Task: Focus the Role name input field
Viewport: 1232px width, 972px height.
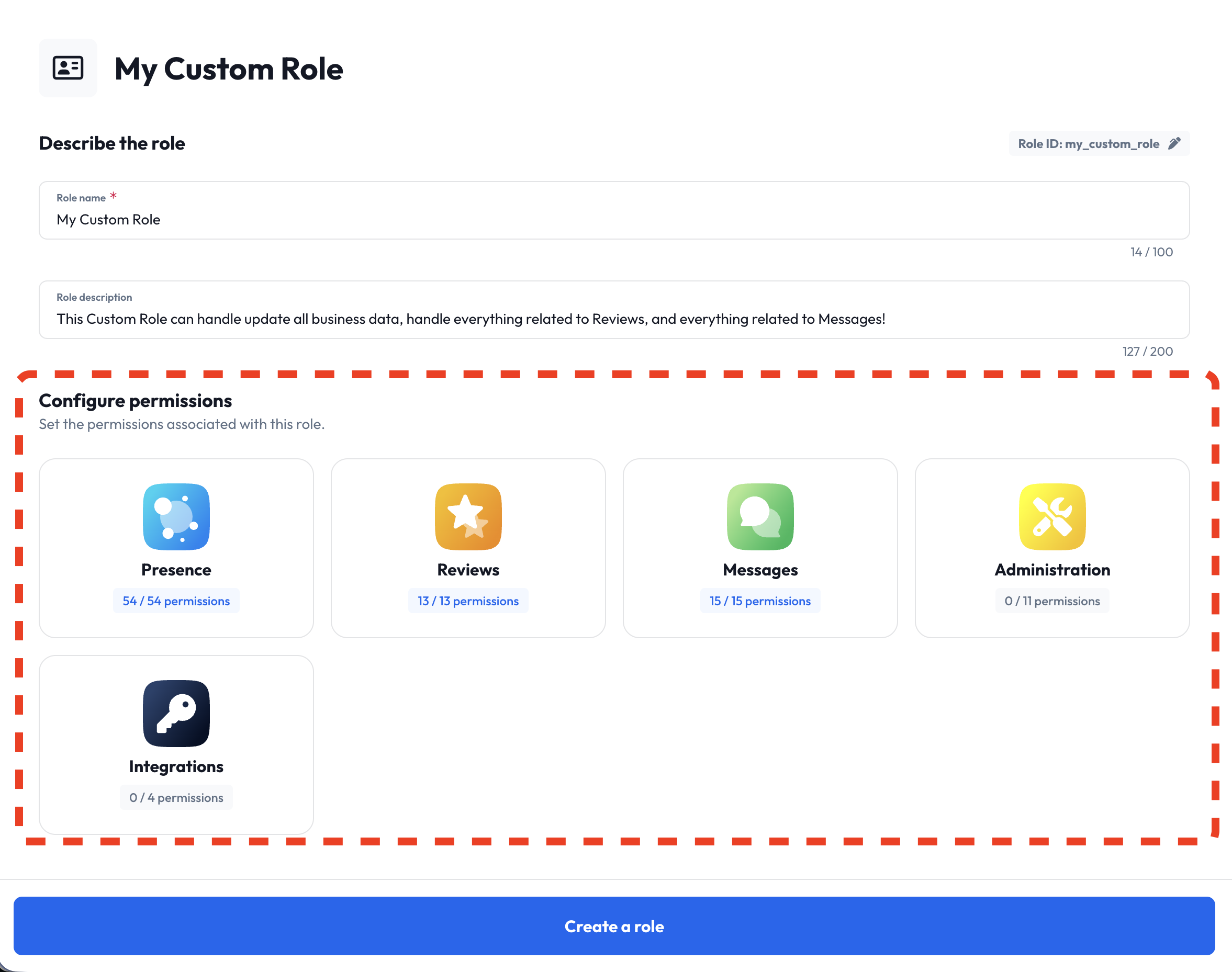Action: click(x=613, y=219)
